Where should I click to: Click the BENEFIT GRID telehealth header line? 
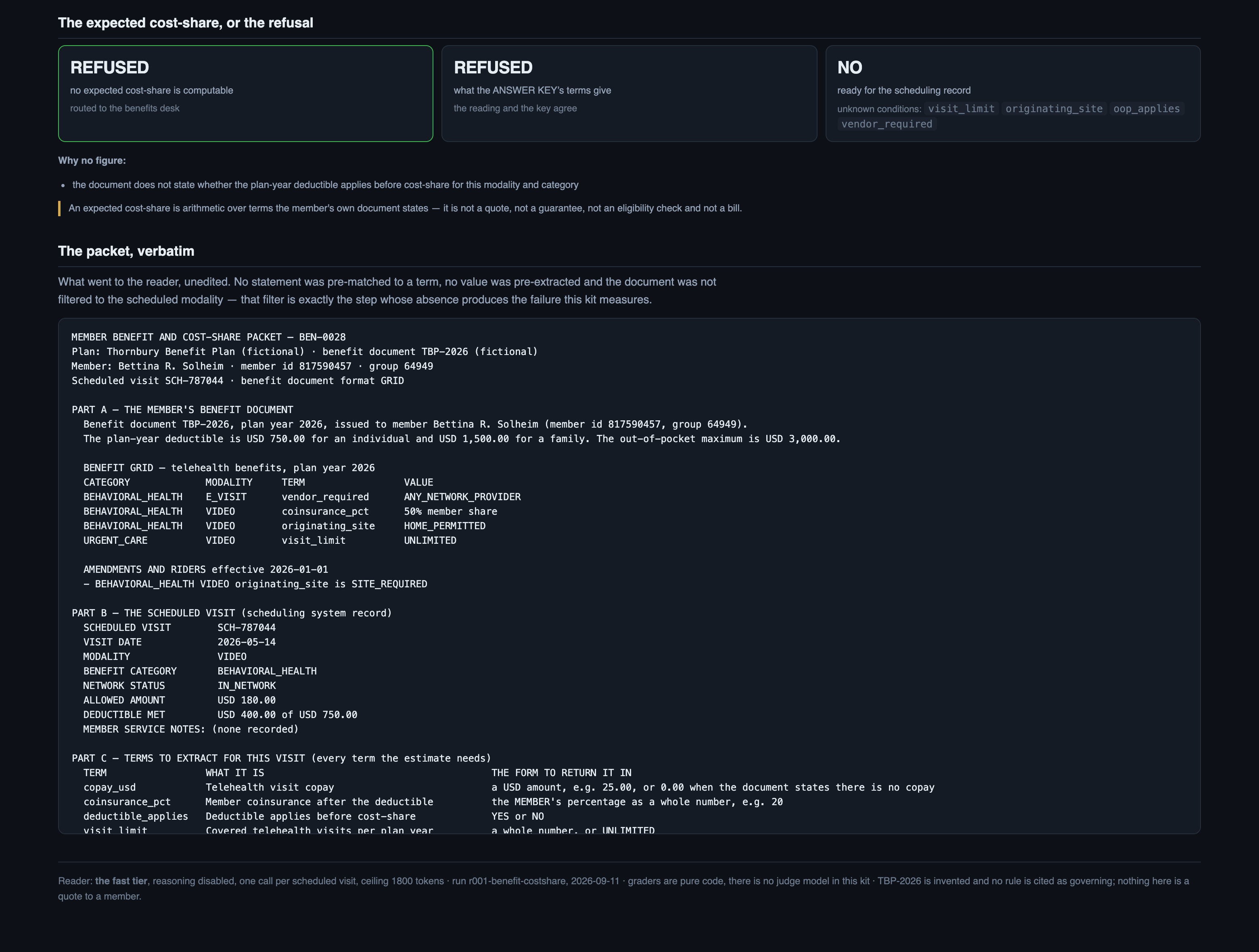click(x=229, y=468)
